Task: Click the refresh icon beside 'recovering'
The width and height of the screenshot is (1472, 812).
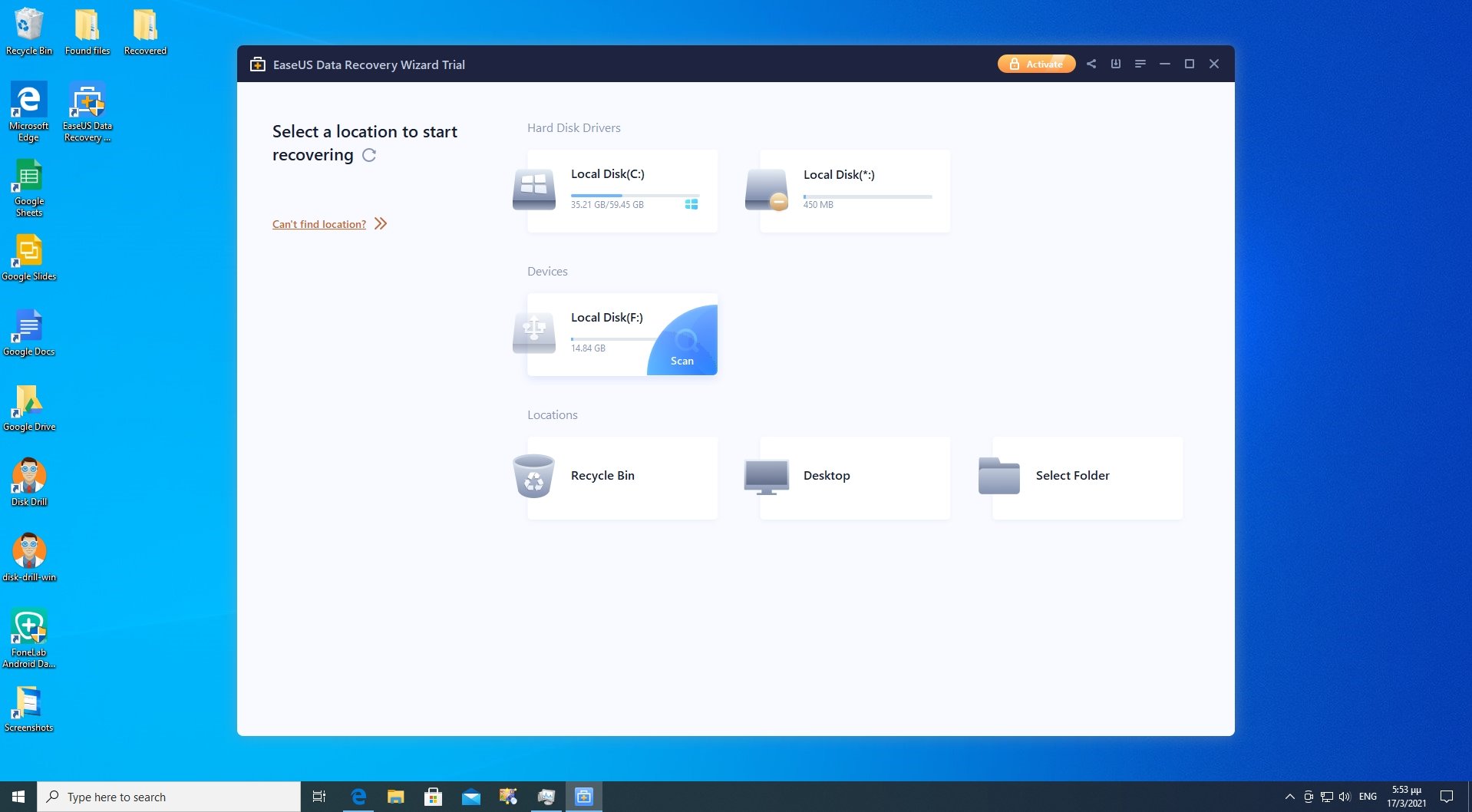Action: 369,155
